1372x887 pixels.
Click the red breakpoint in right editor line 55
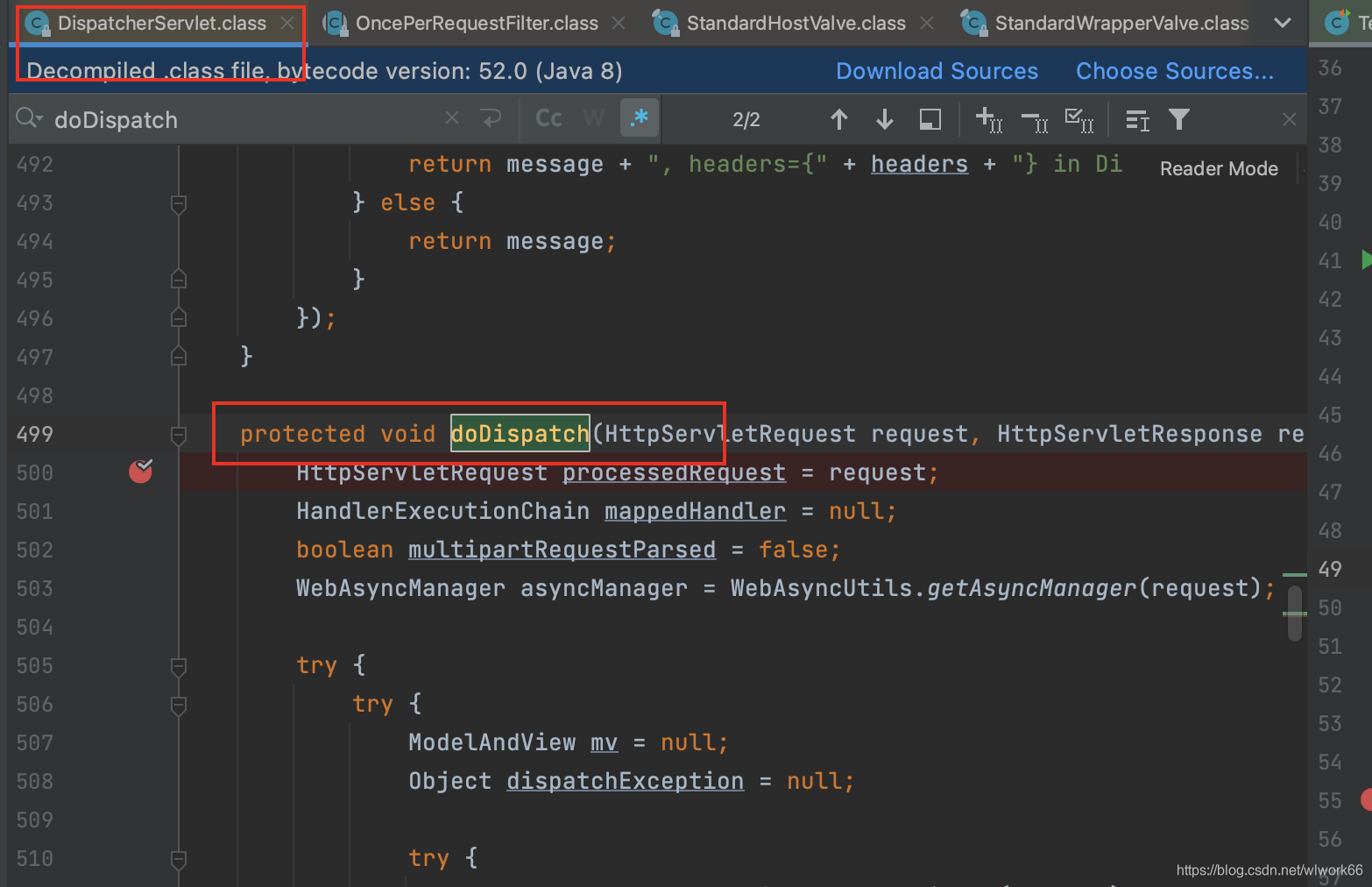[1366, 799]
